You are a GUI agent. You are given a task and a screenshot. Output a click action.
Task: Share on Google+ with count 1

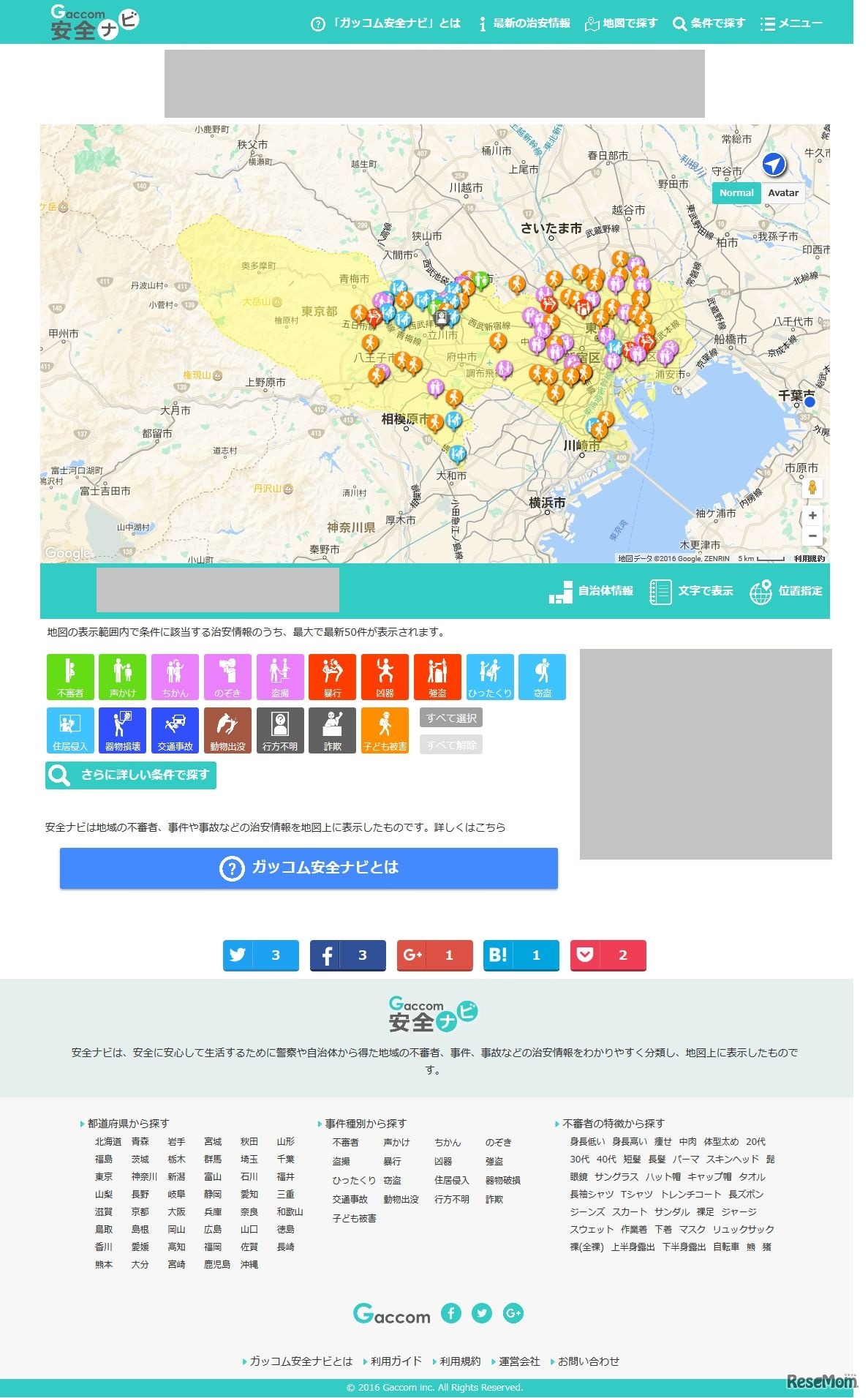tap(435, 955)
